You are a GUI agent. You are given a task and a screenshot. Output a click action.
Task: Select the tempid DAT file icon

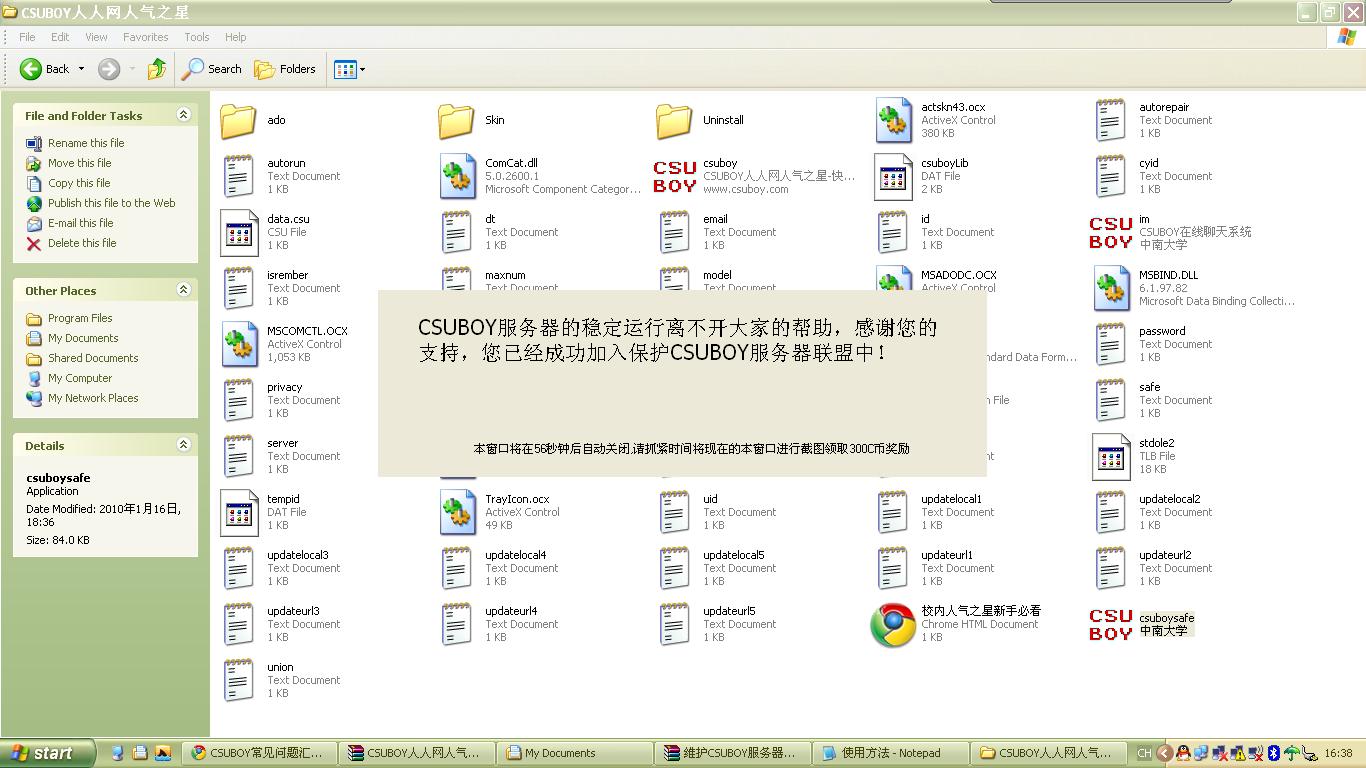[x=239, y=512]
